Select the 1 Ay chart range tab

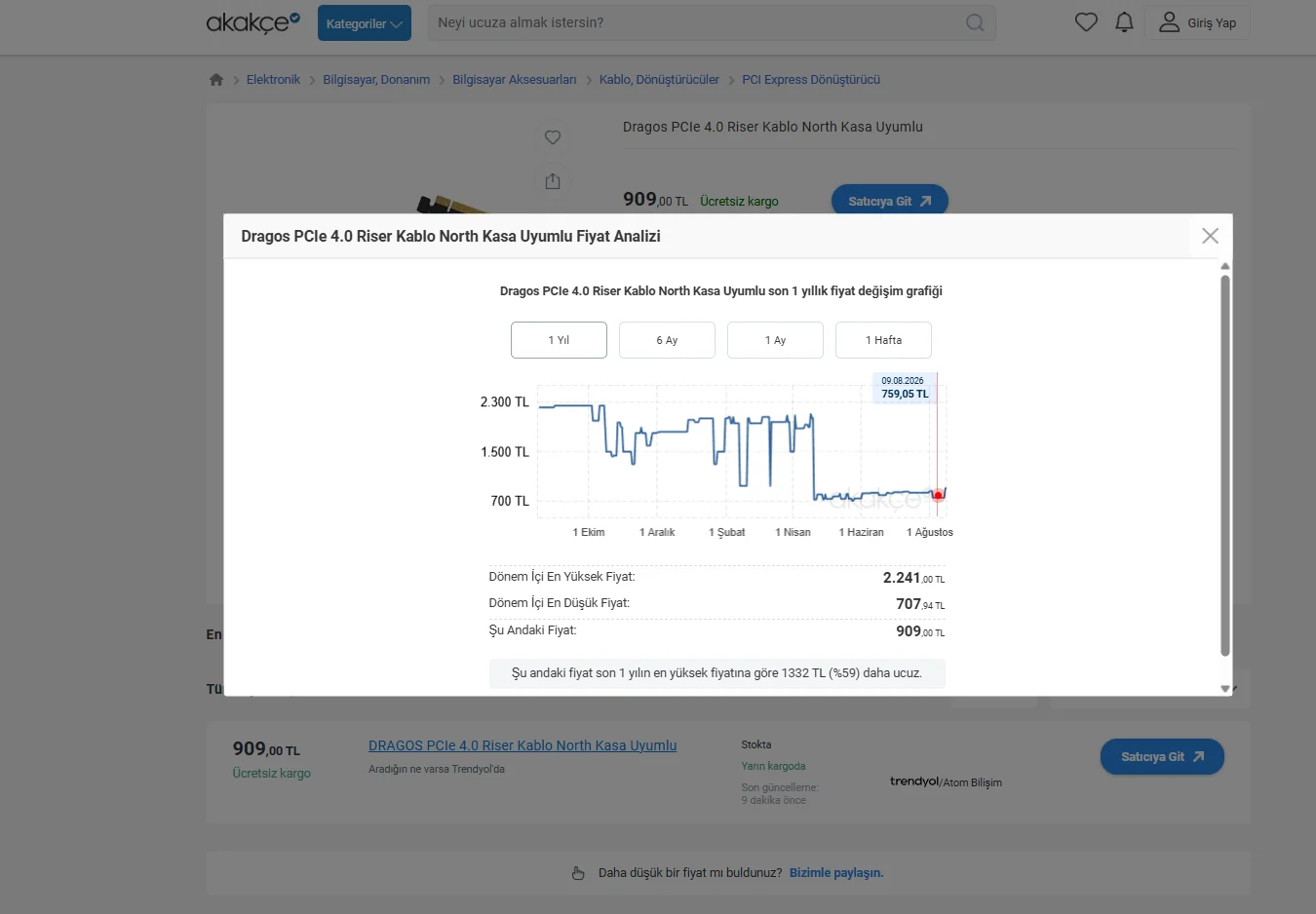pyautogui.click(x=775, y=340)
